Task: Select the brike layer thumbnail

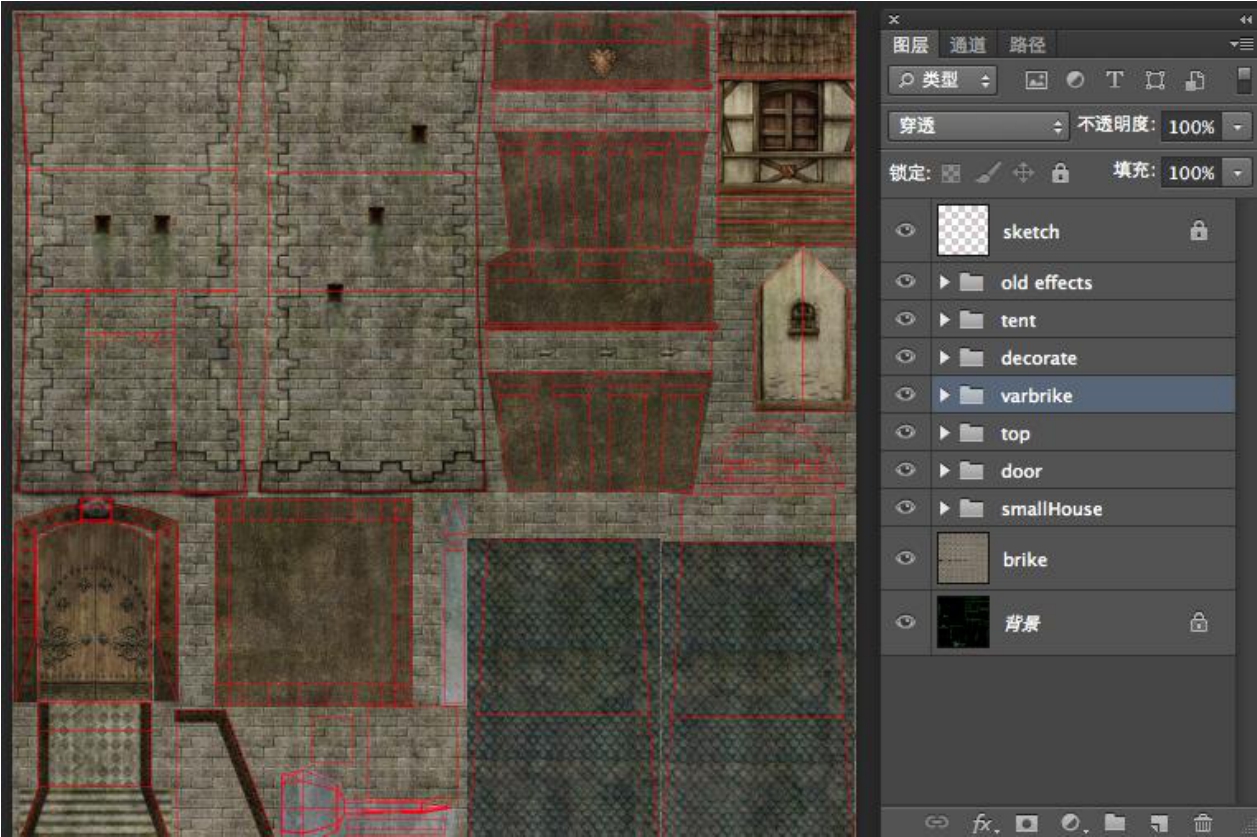Action: [x=963, y=559]
